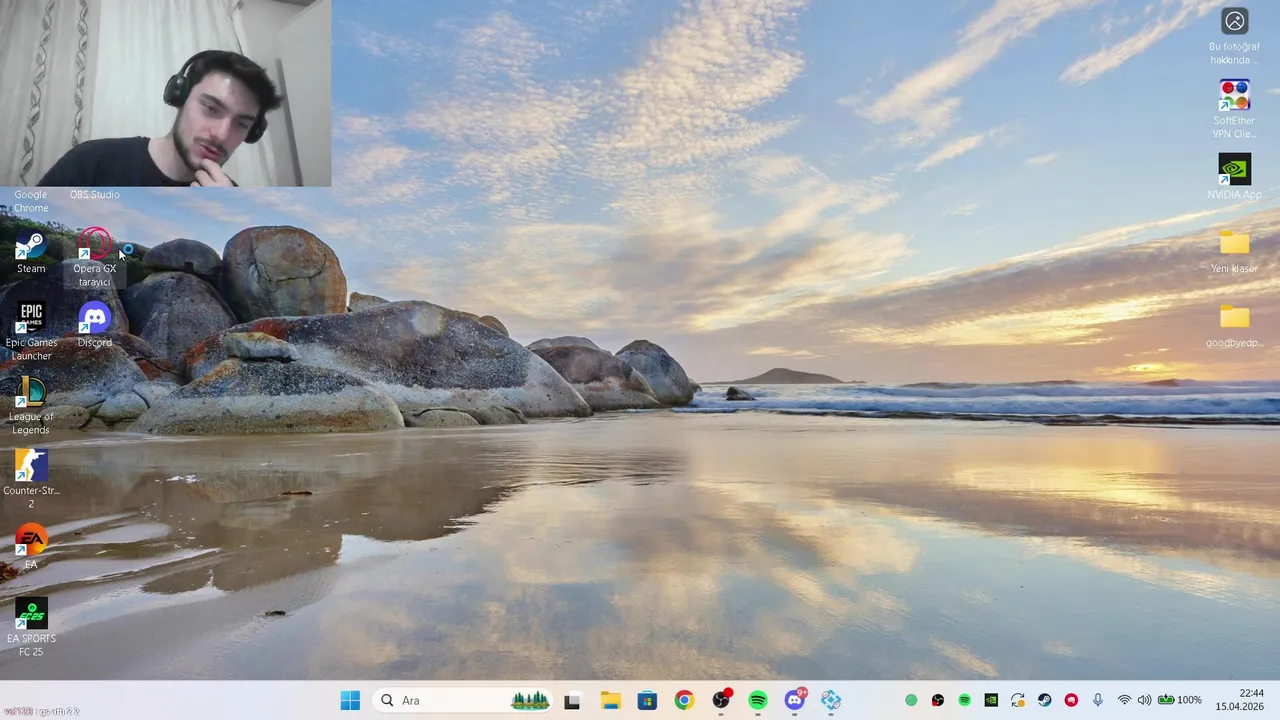Open the Steam icon in system tray
The image size is (1280, 720).
(1044, 700)
